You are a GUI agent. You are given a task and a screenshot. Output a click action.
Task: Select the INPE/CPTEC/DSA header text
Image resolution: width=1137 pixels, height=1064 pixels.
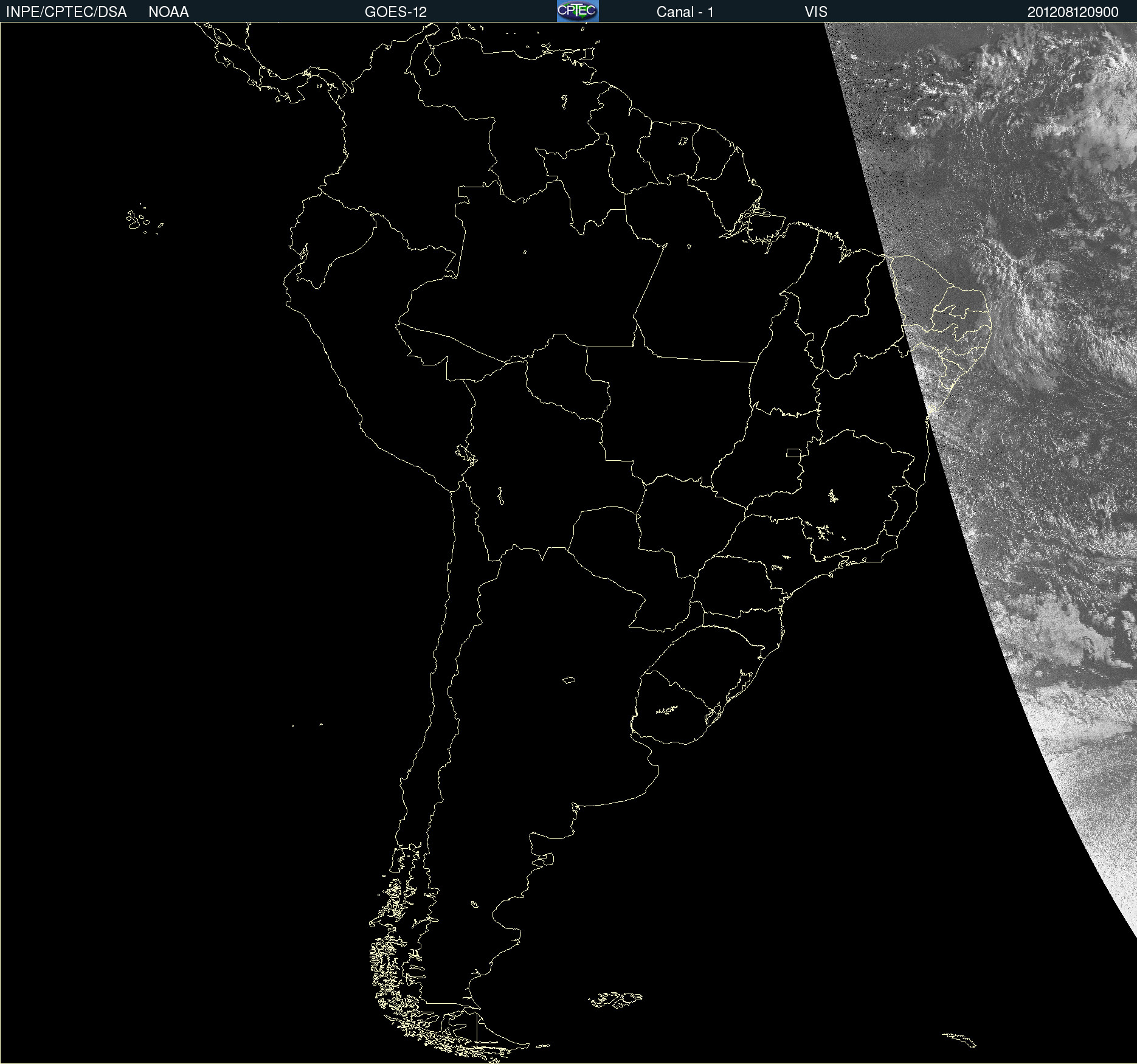click(66, 12)
